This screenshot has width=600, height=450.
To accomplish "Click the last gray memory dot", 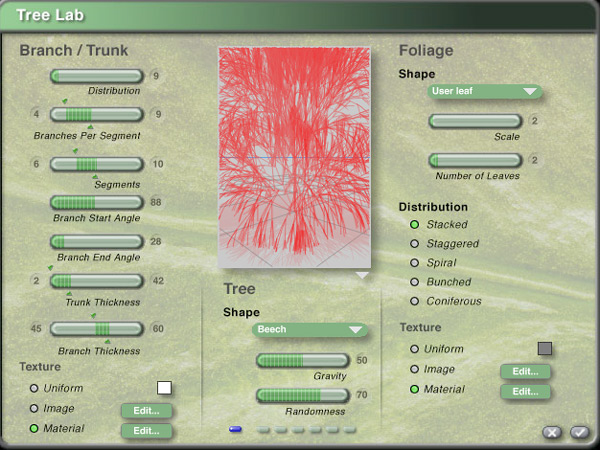I will [x=349, y=430].
